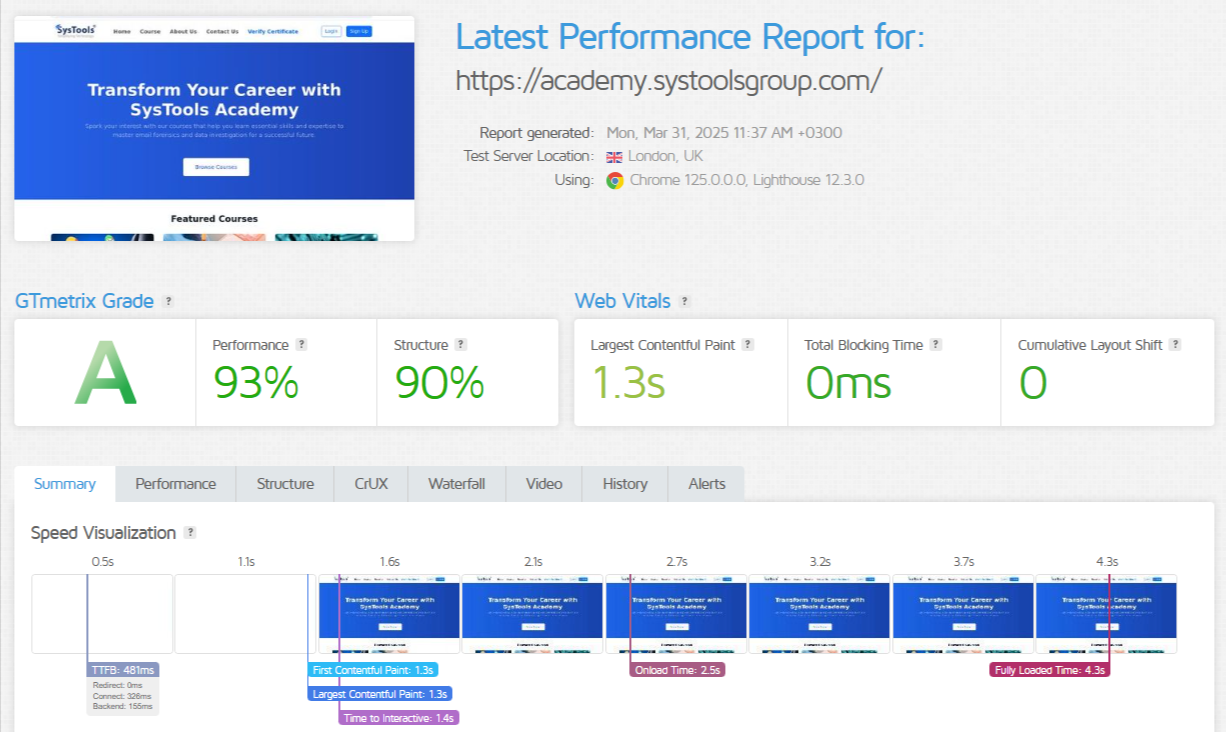Click the help icon beside Cumulative Layout Shift
1226x732 pixels.
pyautogui.click(x=1175, y=344)
